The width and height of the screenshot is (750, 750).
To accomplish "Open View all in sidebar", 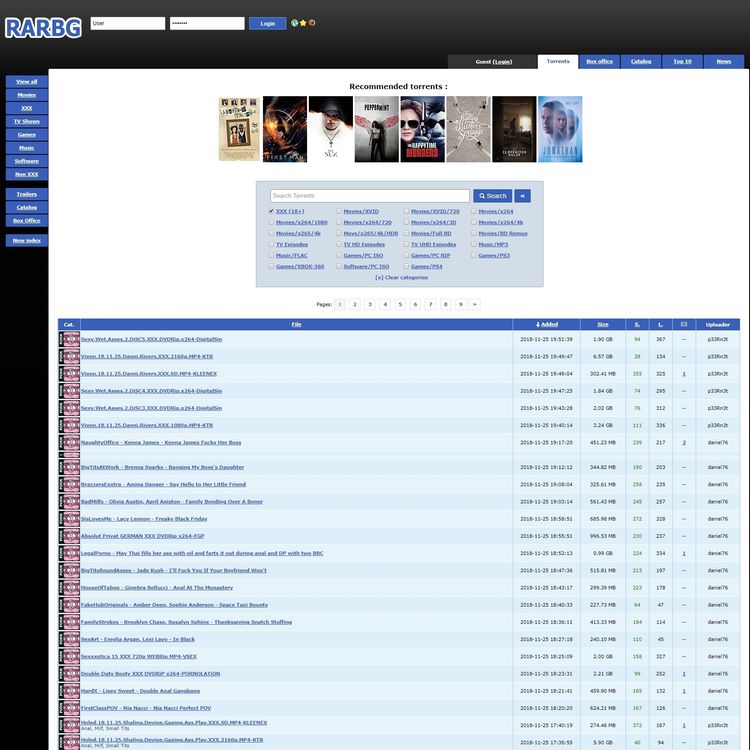I will (27, 82).
